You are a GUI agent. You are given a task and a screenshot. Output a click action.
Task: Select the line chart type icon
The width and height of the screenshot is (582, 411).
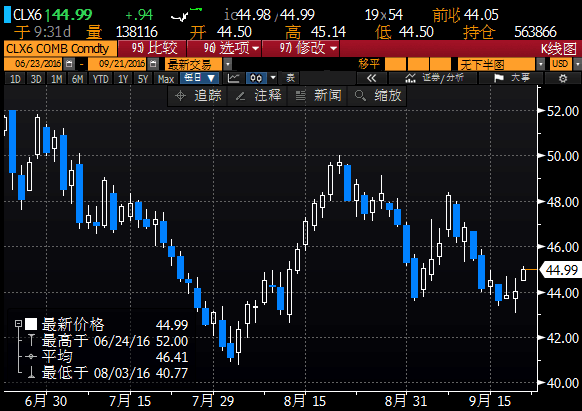[x=233, y=78]
